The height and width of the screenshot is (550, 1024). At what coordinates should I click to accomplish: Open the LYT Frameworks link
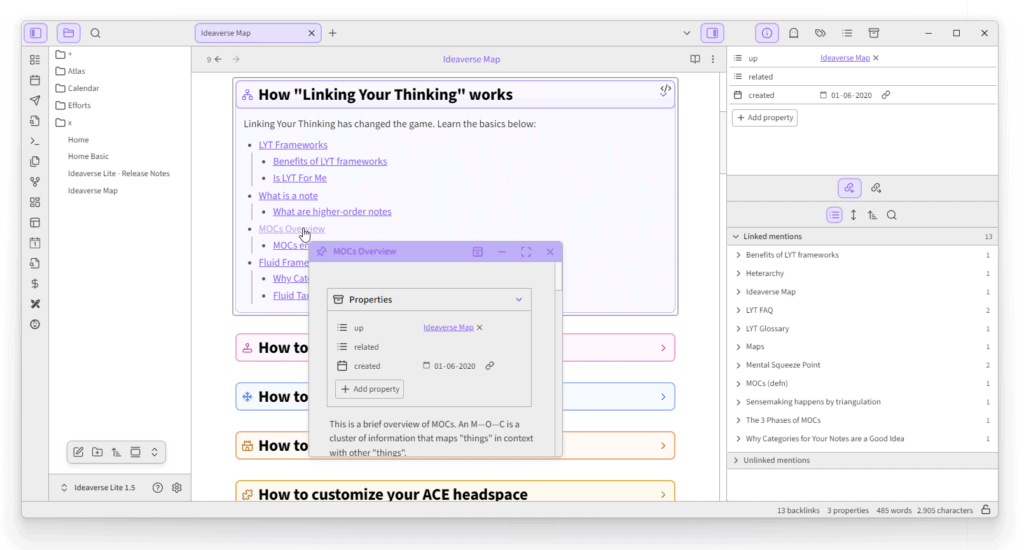293,145
